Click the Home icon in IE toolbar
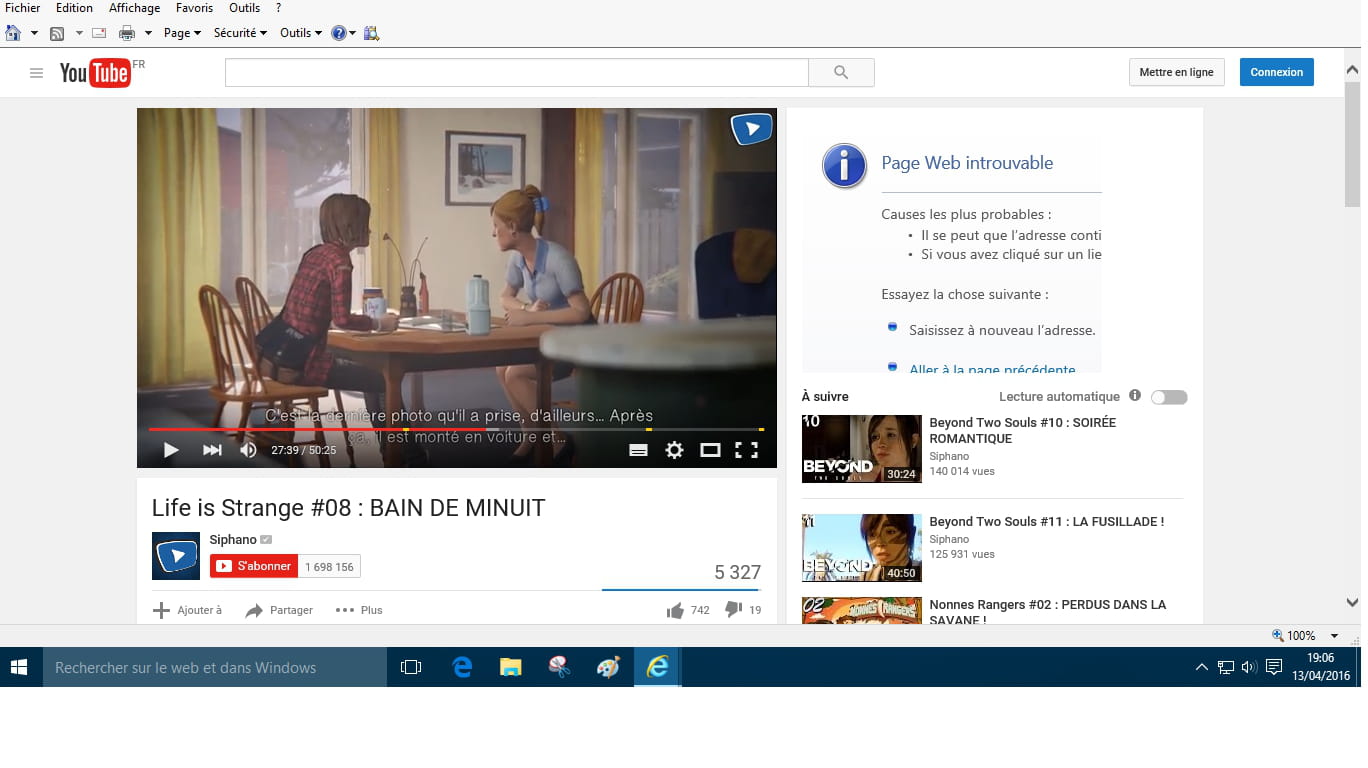Viewport: 1368px width, 768px height. pos(13,33)
